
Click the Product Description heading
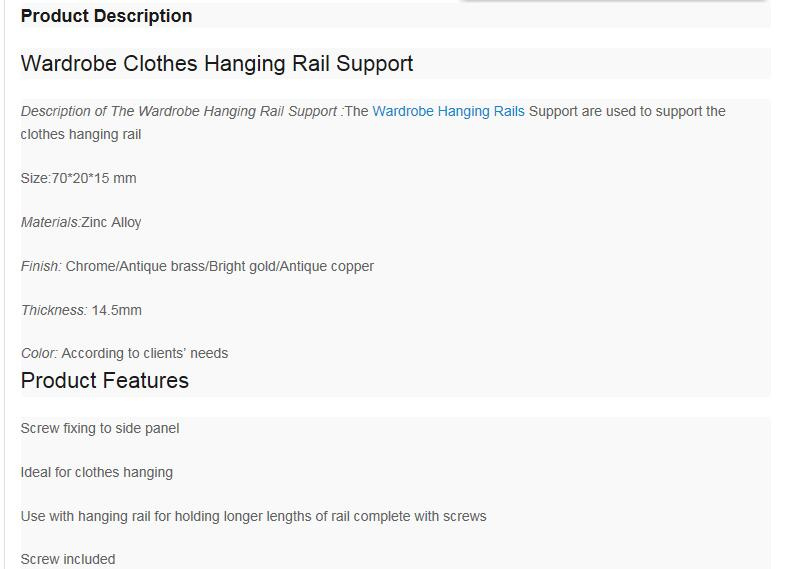(x=107, y=16)
